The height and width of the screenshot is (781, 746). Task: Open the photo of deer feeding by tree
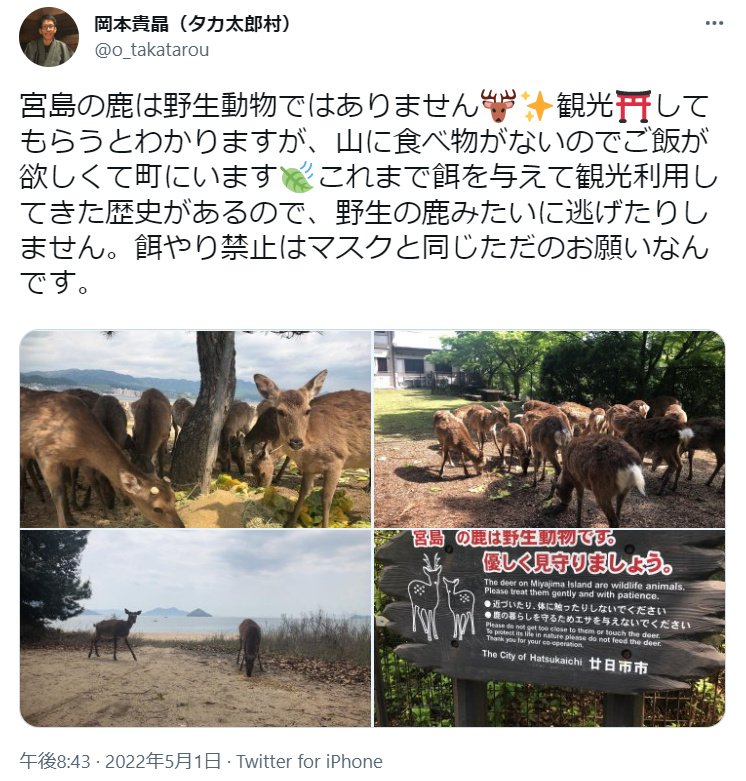coord(196,429)
